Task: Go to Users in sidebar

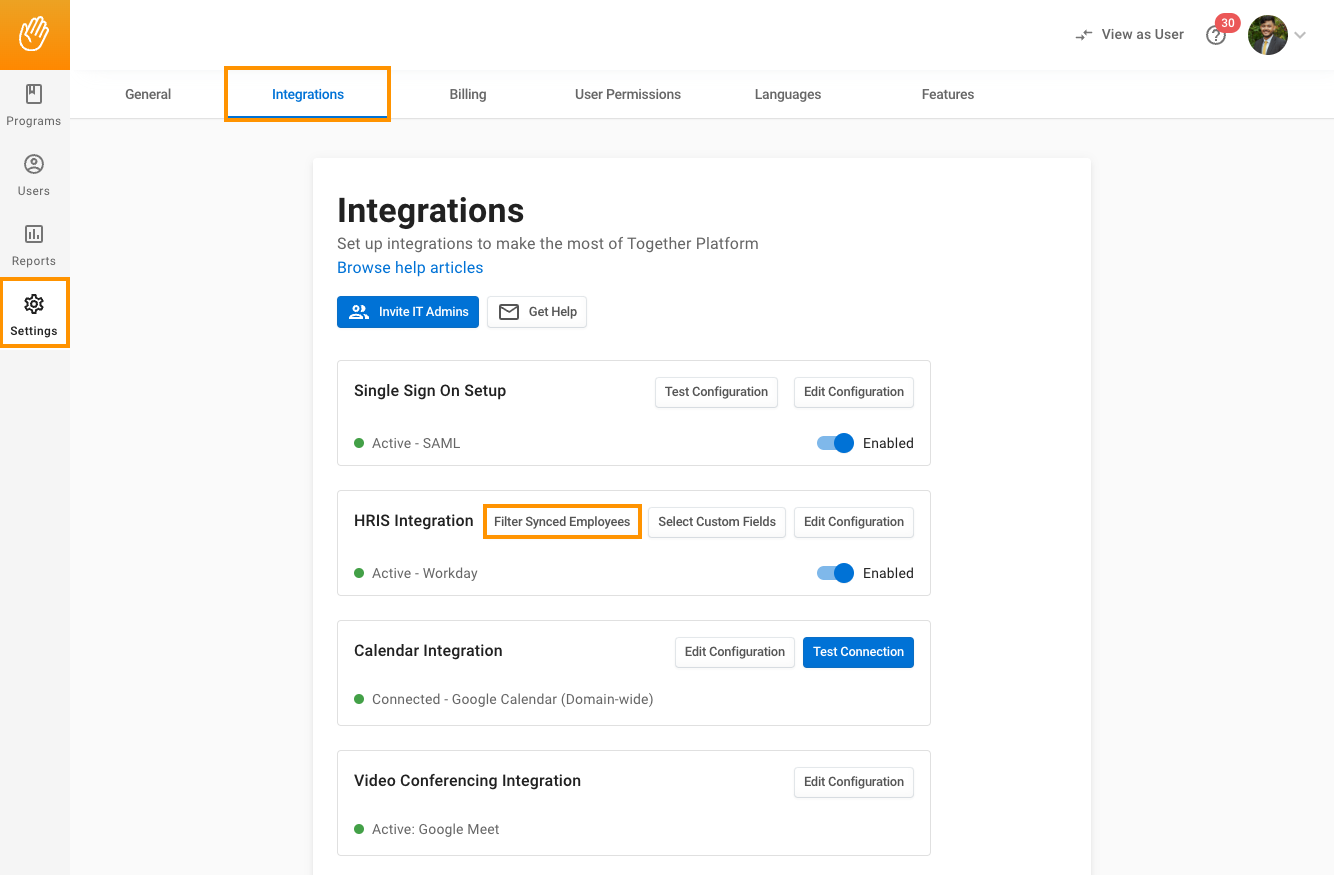Action: pyautogui.click(x=34, y=175)
